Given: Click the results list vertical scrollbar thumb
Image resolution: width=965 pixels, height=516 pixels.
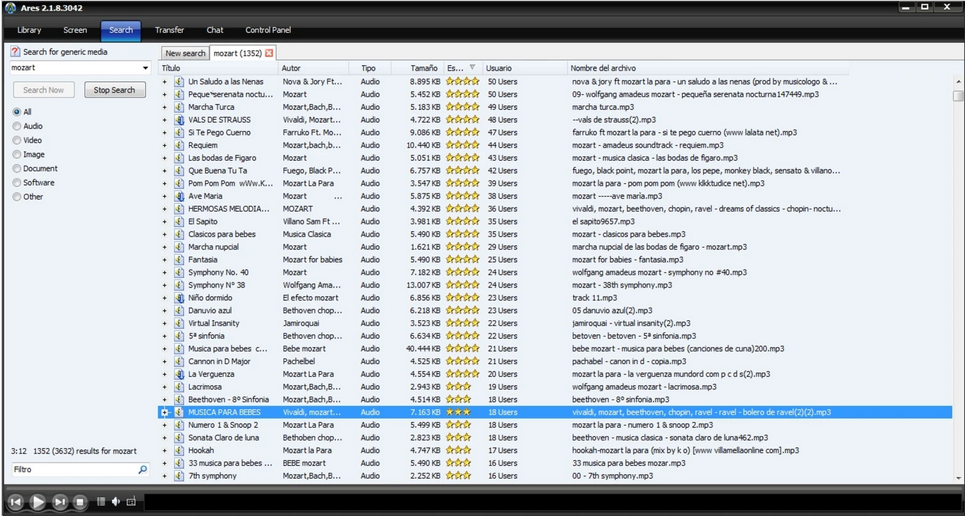Looking at the screenshot, I should (x=958, y=95).
